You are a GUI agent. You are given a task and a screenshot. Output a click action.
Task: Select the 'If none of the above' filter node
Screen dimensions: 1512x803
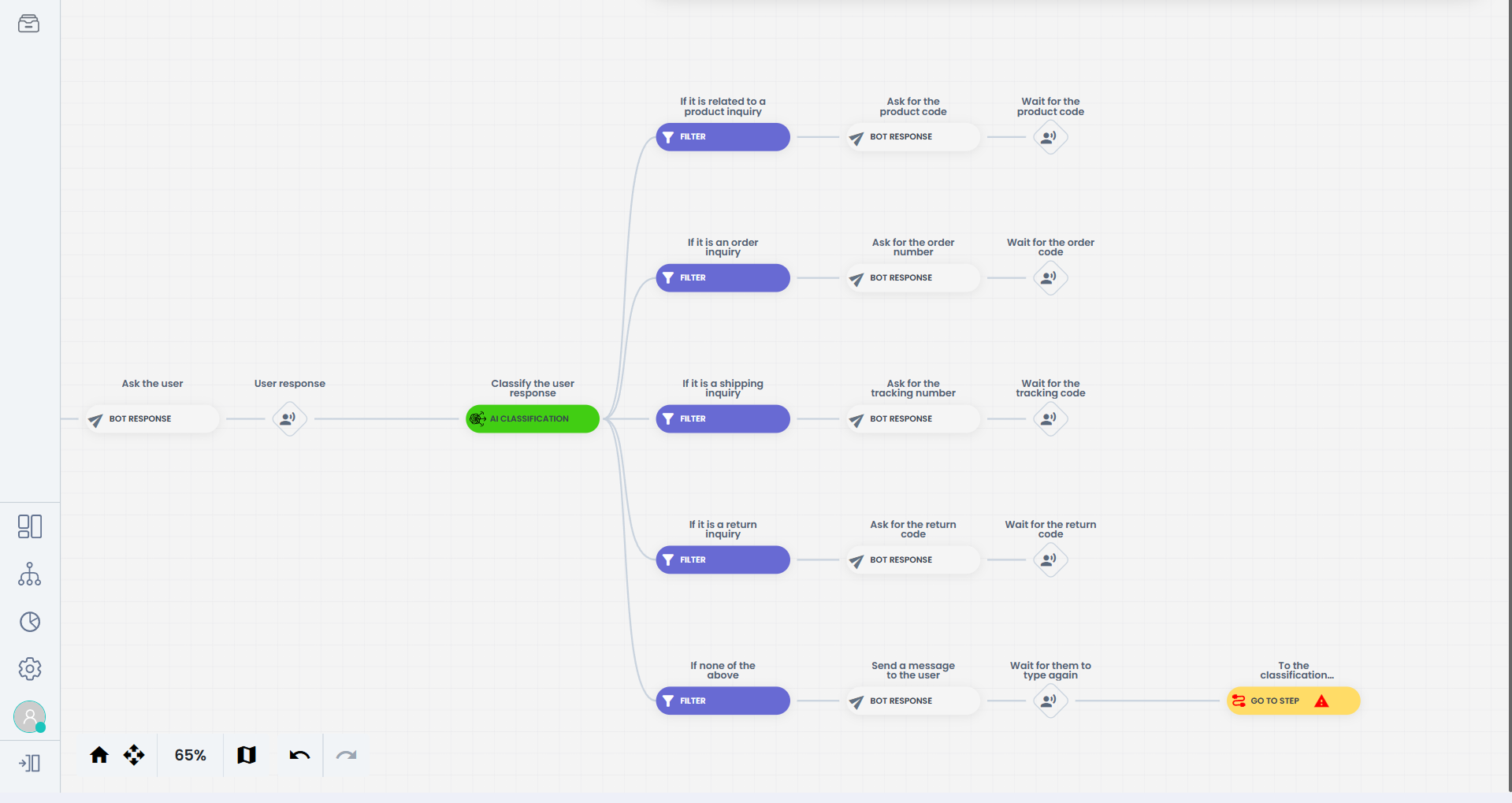coord(723,701)
